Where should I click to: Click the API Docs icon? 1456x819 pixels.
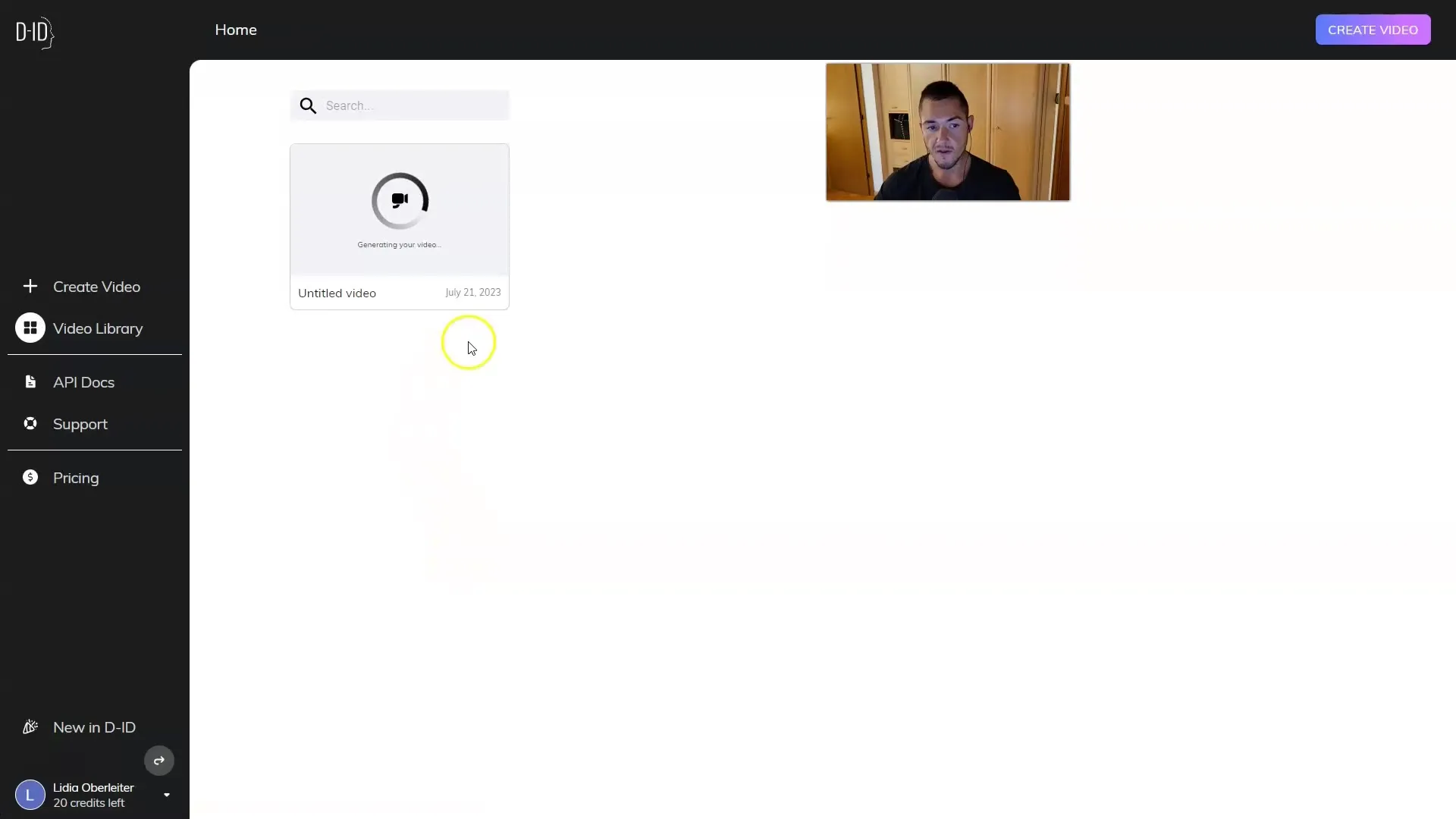coord(30,381)
